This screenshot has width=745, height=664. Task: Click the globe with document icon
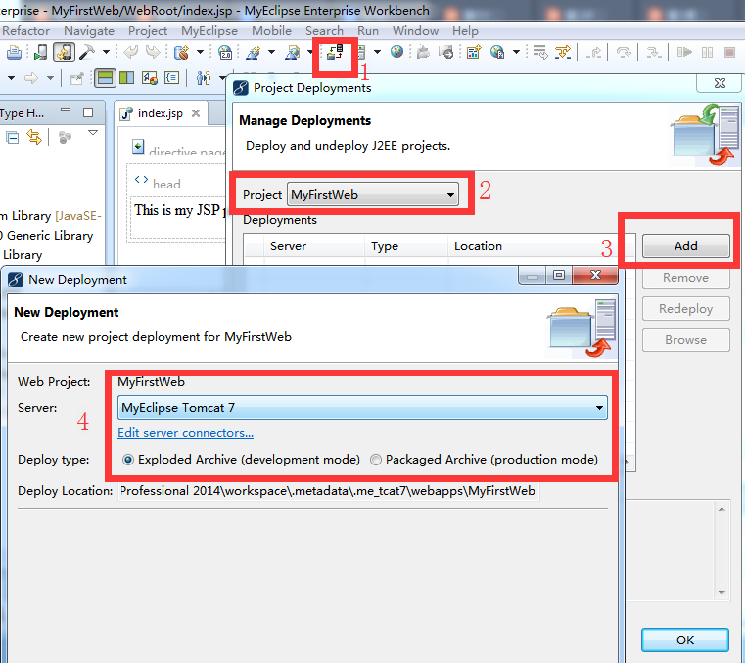[497, 52]
